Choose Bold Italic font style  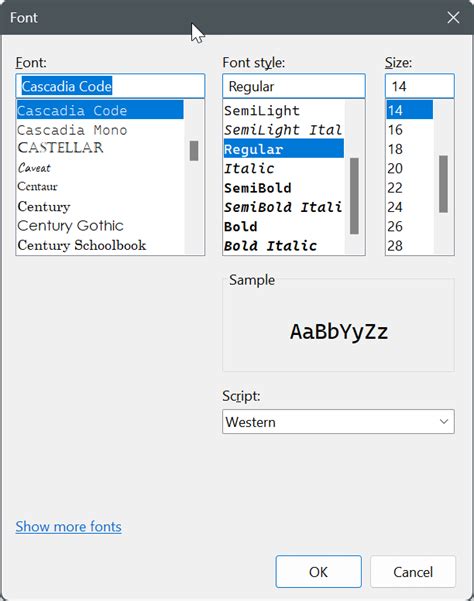point(284,245)
